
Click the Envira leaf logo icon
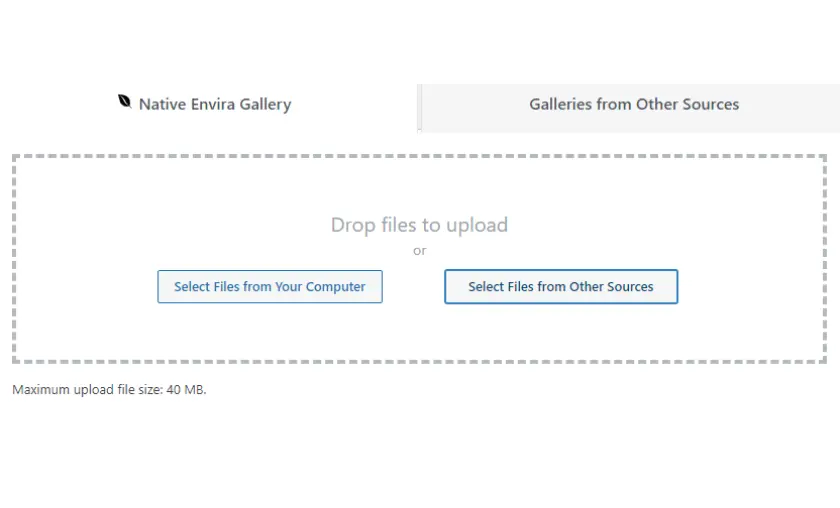125,102
